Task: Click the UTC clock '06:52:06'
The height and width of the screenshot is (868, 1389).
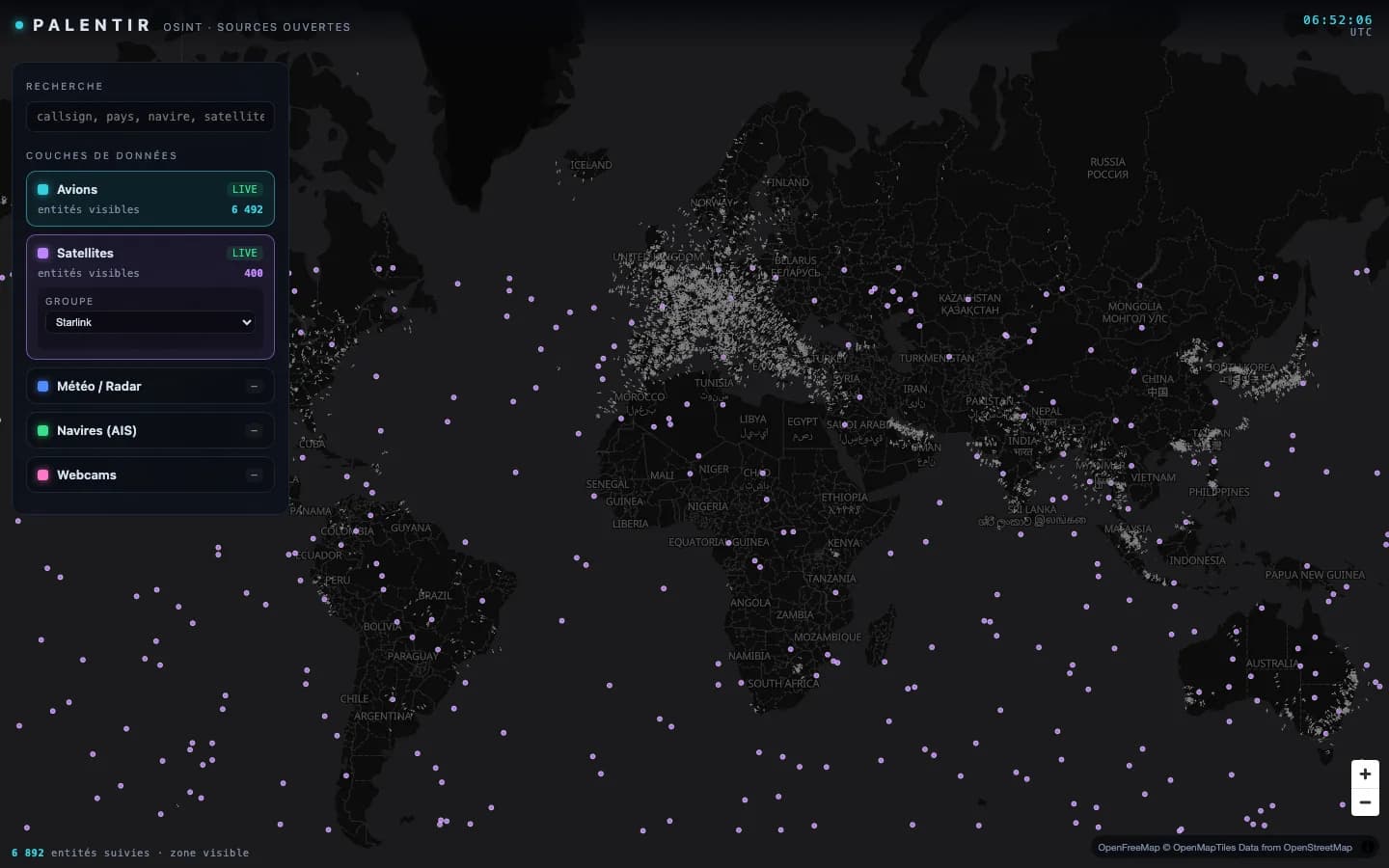Action: click(1337, 19)
